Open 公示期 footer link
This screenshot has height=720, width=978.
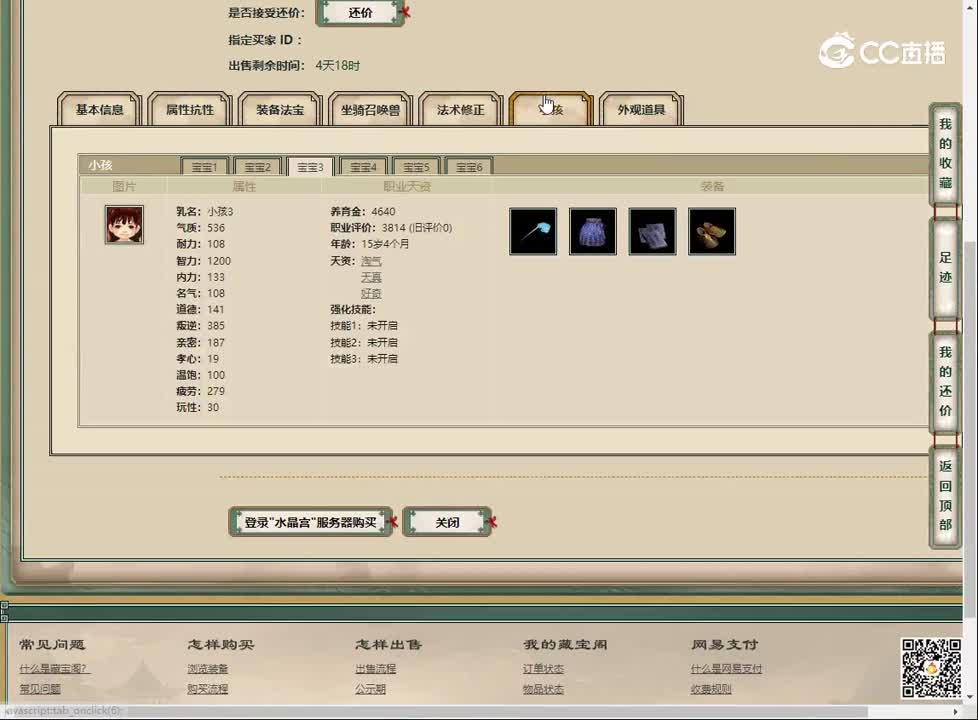point(370,689)
